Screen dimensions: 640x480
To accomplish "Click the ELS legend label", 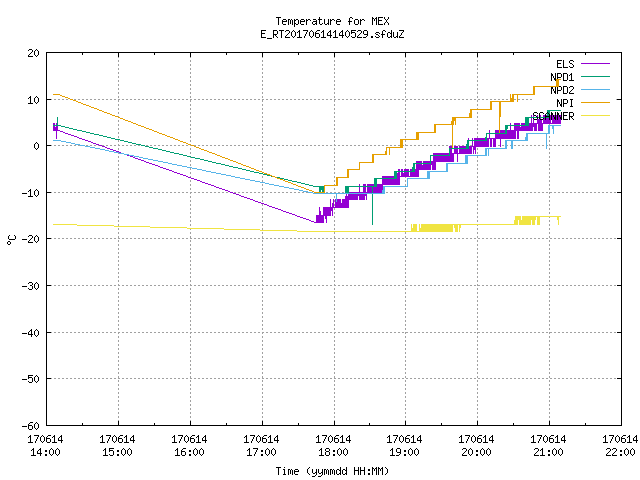I will point(565,64).
